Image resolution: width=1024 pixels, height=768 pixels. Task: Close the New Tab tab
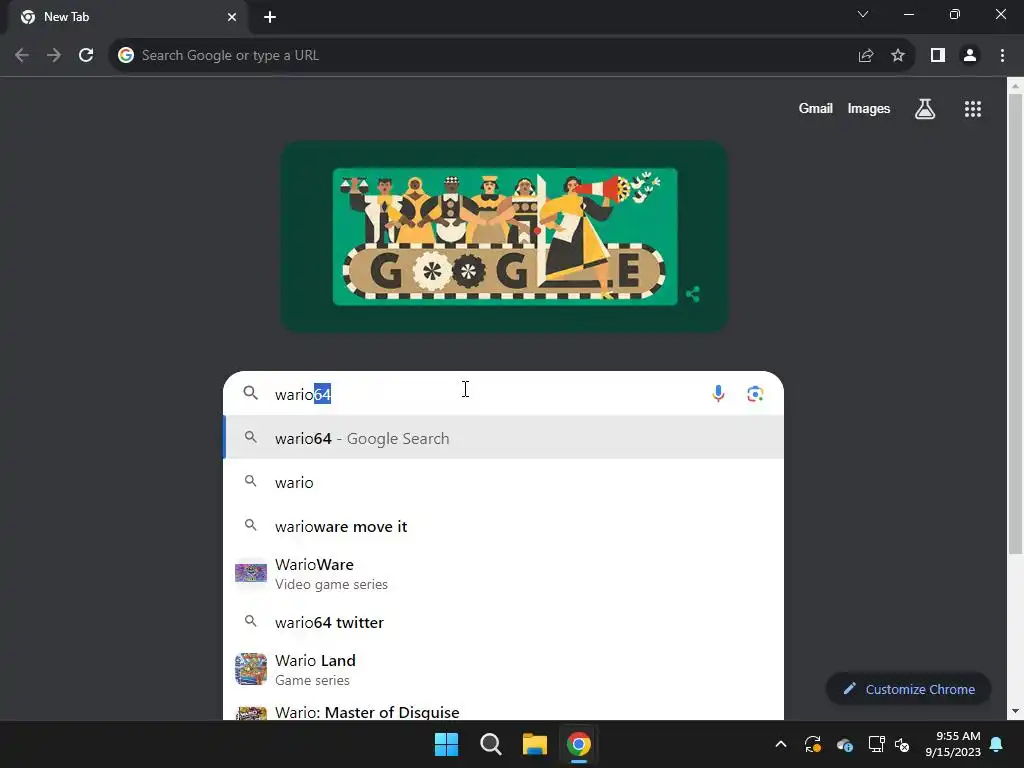232,17
